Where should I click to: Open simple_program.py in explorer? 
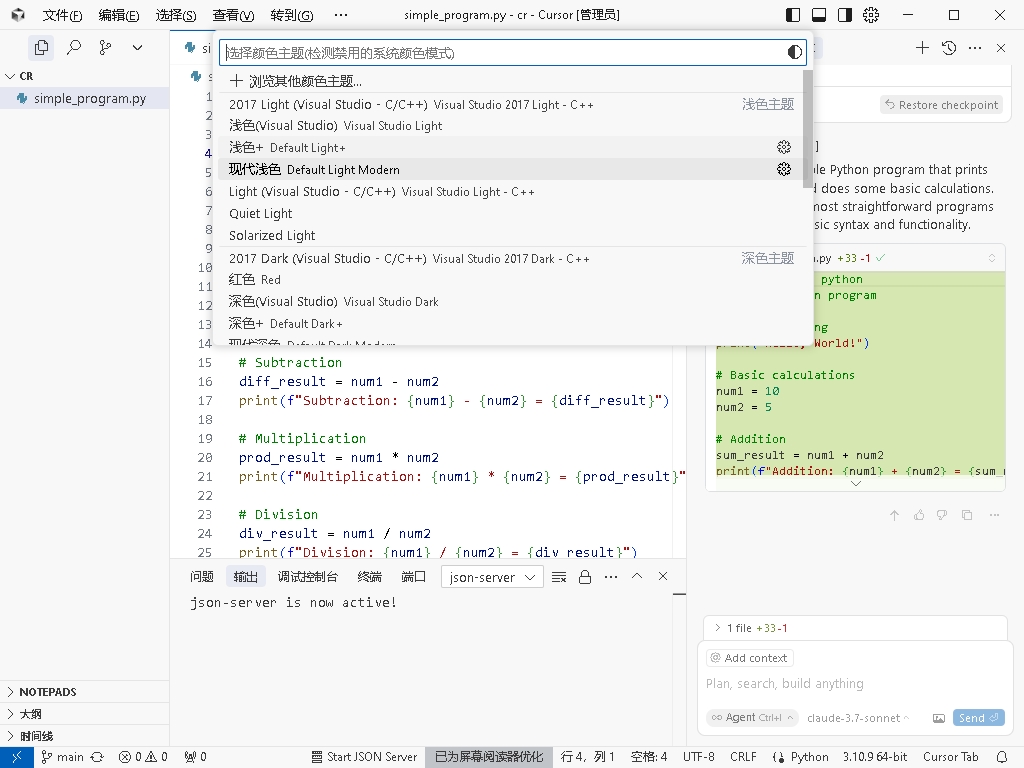click(x=85, y=98)
